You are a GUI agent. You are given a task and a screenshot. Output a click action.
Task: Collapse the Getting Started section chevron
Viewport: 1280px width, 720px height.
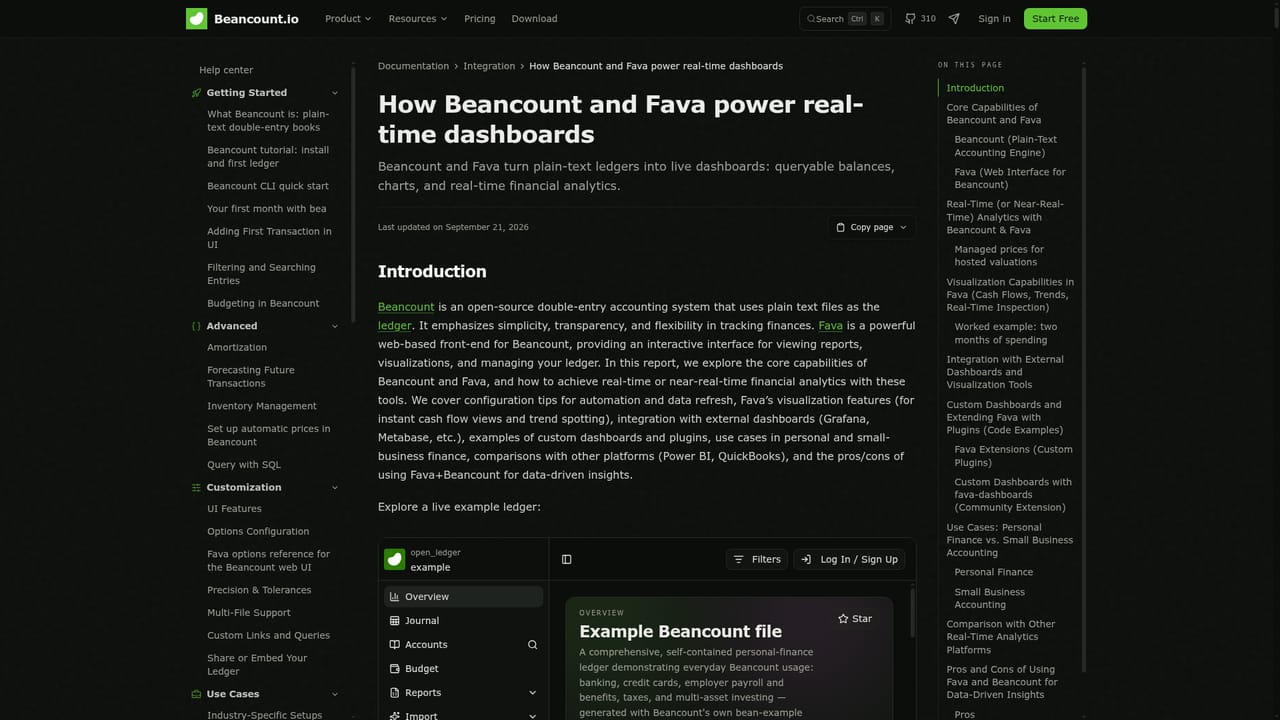point(335,93)
